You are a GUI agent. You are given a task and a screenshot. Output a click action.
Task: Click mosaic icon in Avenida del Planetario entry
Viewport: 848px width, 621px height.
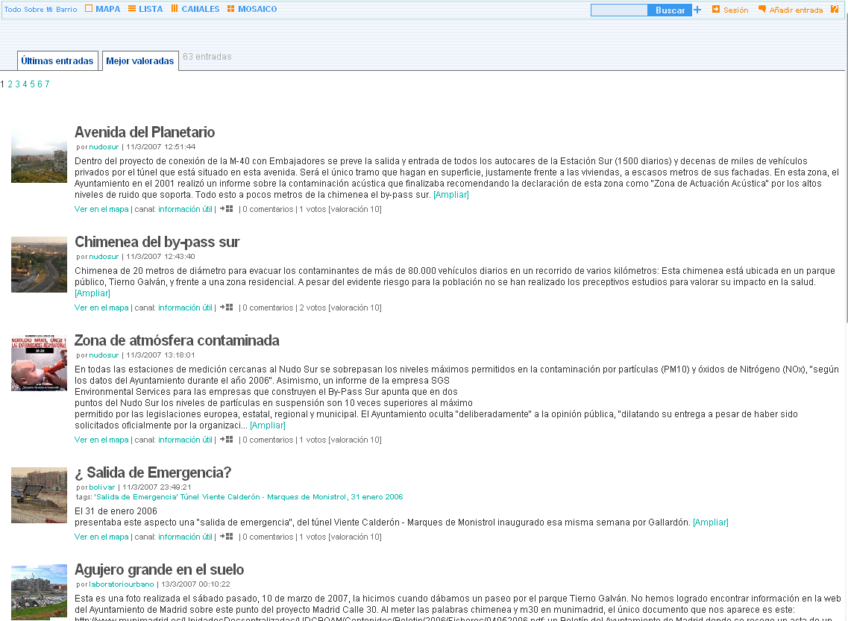click(227, 209)
